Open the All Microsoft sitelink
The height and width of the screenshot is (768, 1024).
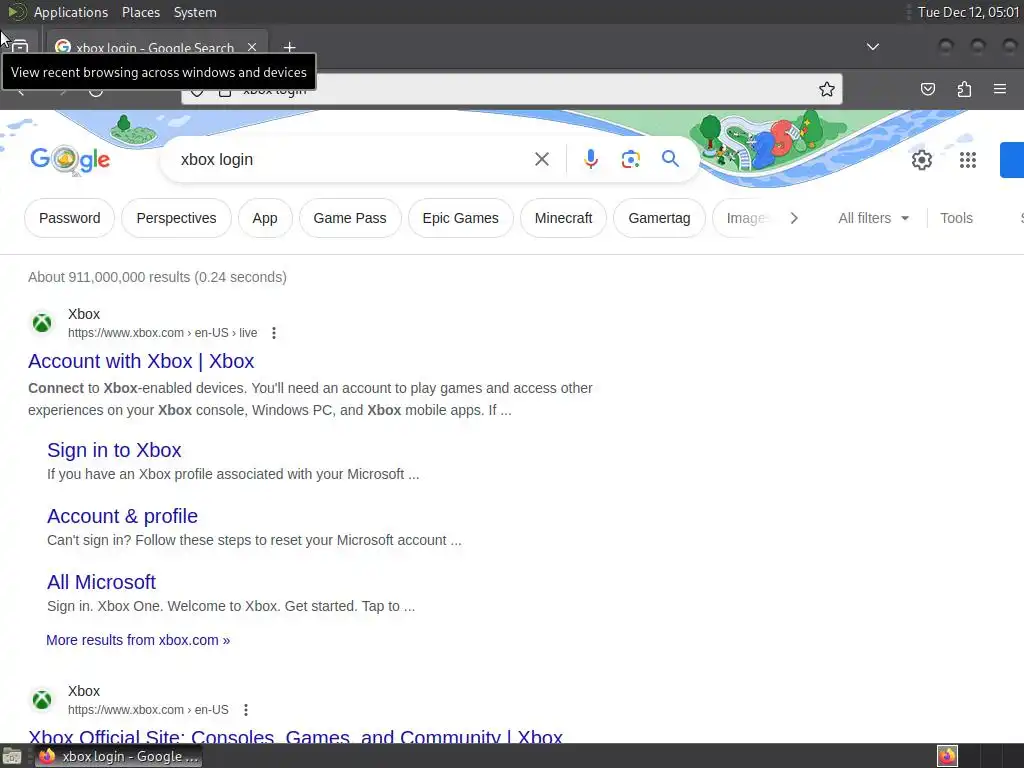point(101,582)
